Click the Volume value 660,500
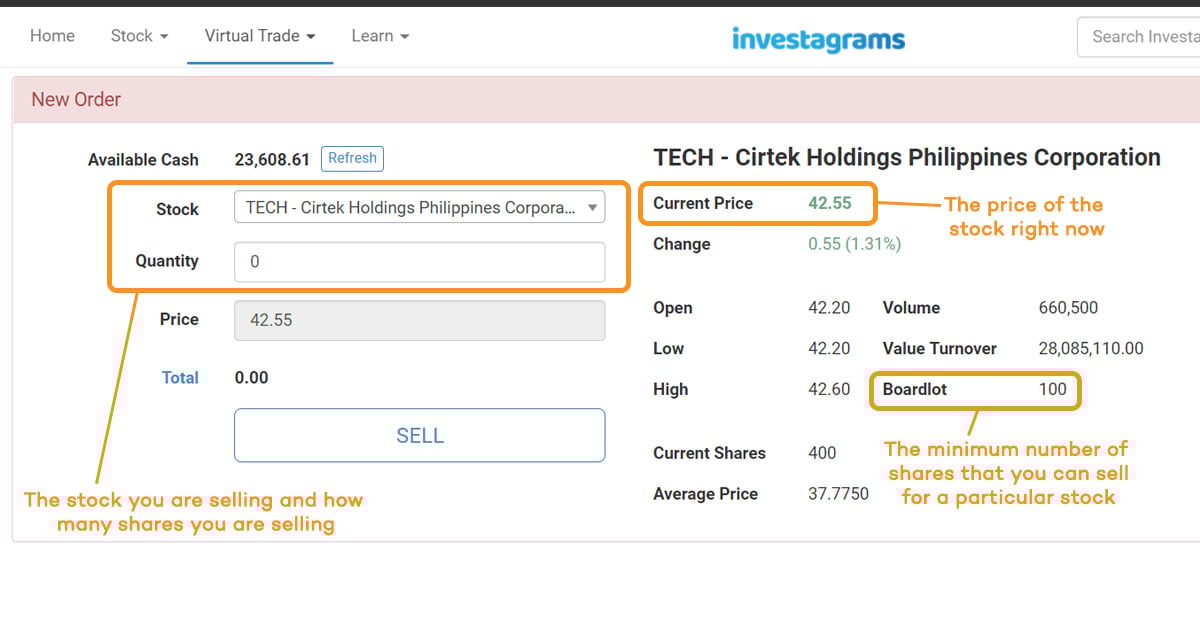This screenshot has height=630, width=1200. (x=1069, y=308)
